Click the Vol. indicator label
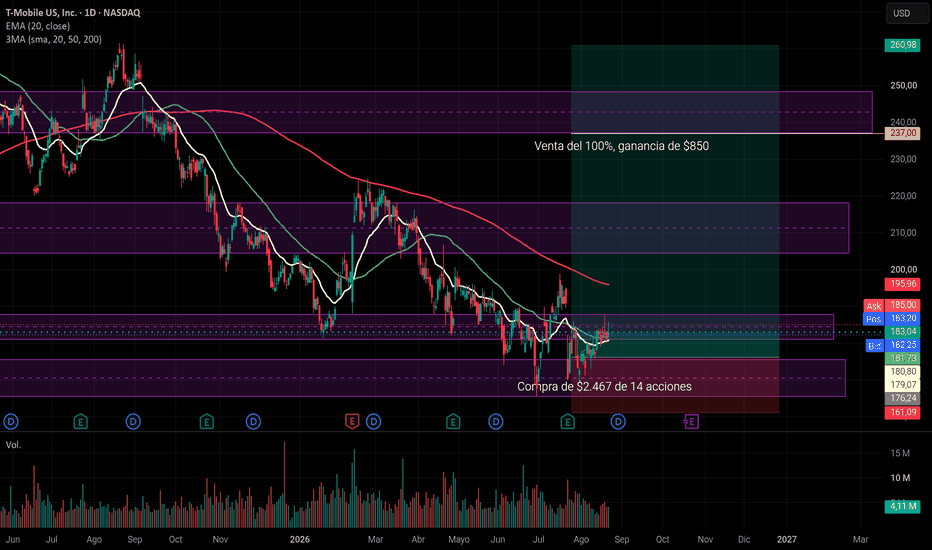932x550 pixels. [x=14, y=445]
